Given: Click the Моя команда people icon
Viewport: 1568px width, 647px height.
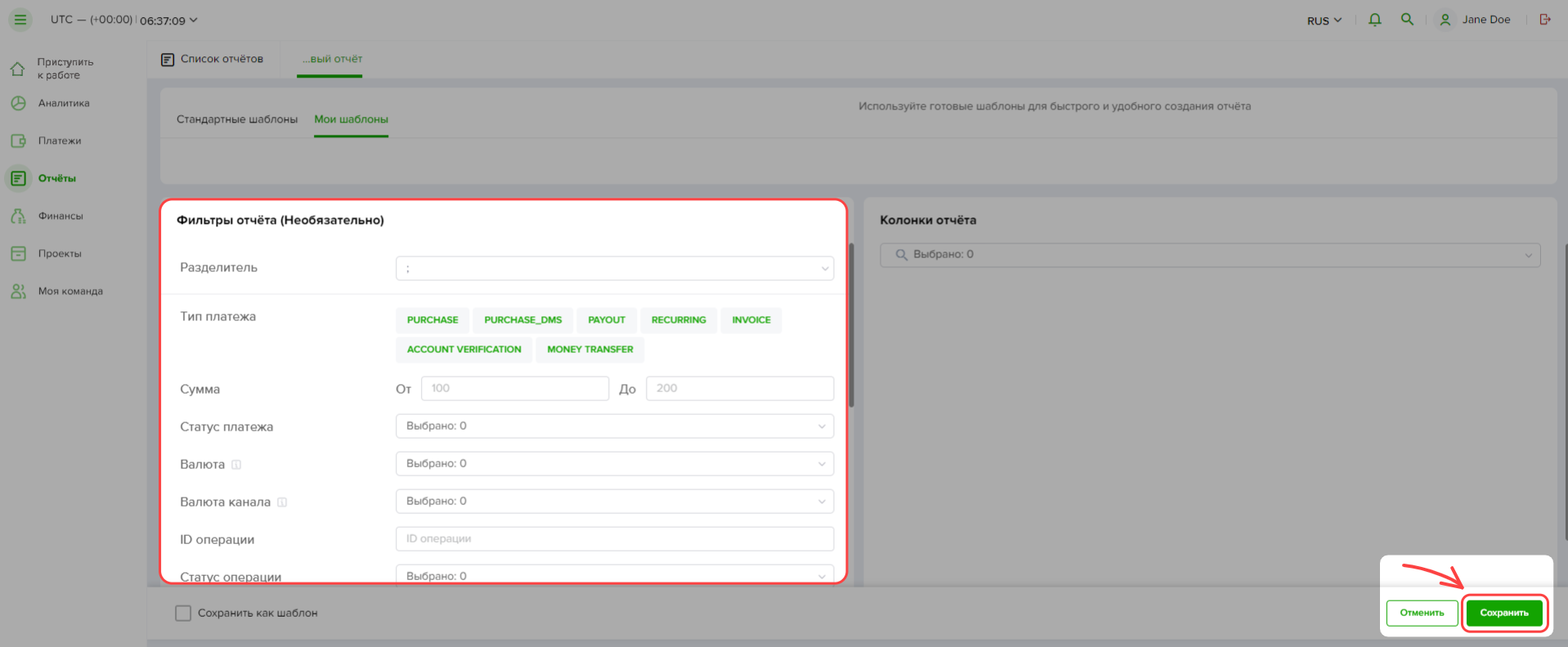Looking at the screenshot, I should coord(18,291).
